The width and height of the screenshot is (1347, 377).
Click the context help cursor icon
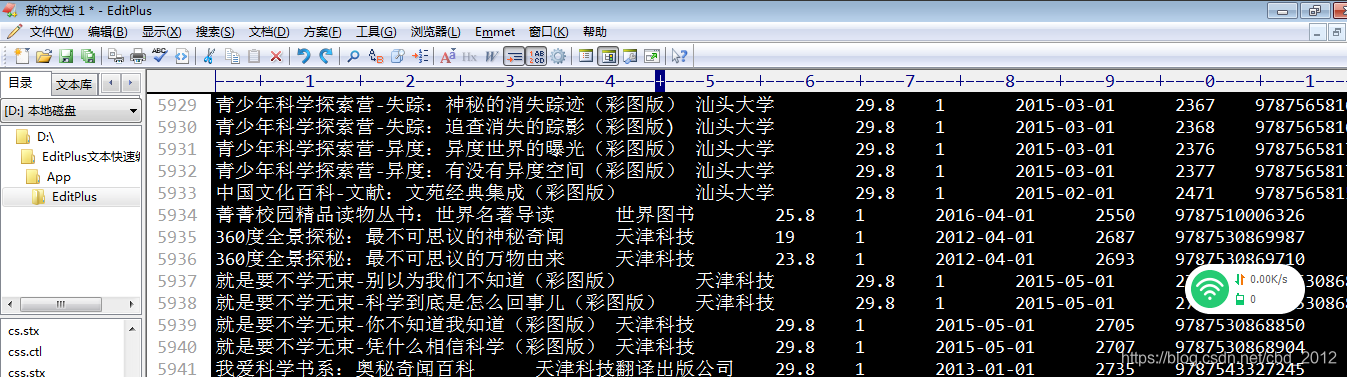680,56
